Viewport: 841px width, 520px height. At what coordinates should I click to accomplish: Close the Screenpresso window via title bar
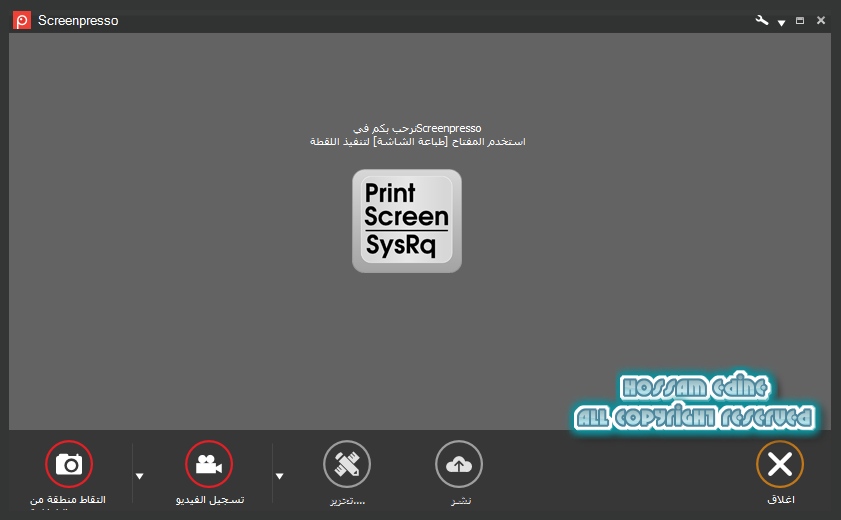tap(821, 20)
